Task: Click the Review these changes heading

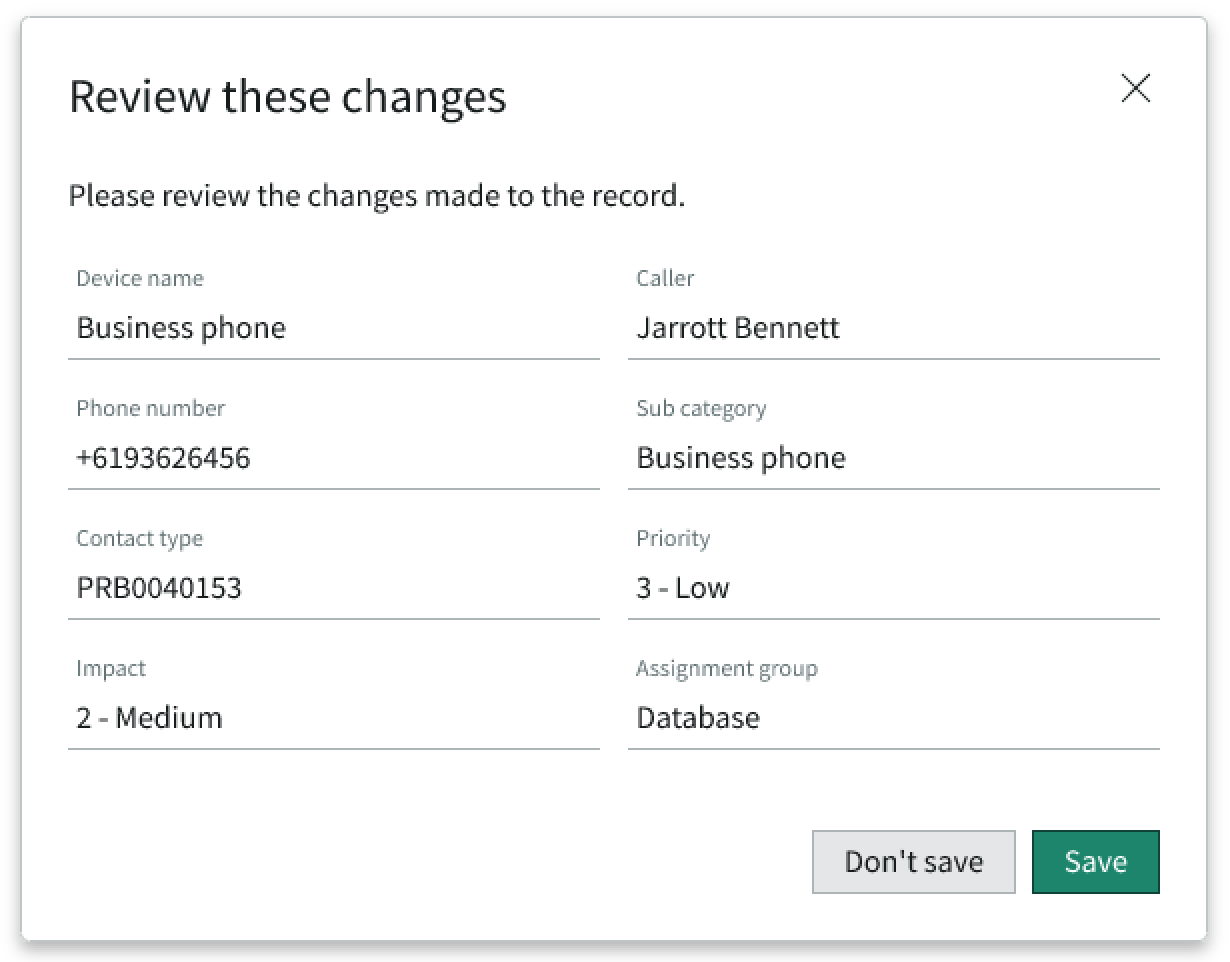Action: point(288,97)
